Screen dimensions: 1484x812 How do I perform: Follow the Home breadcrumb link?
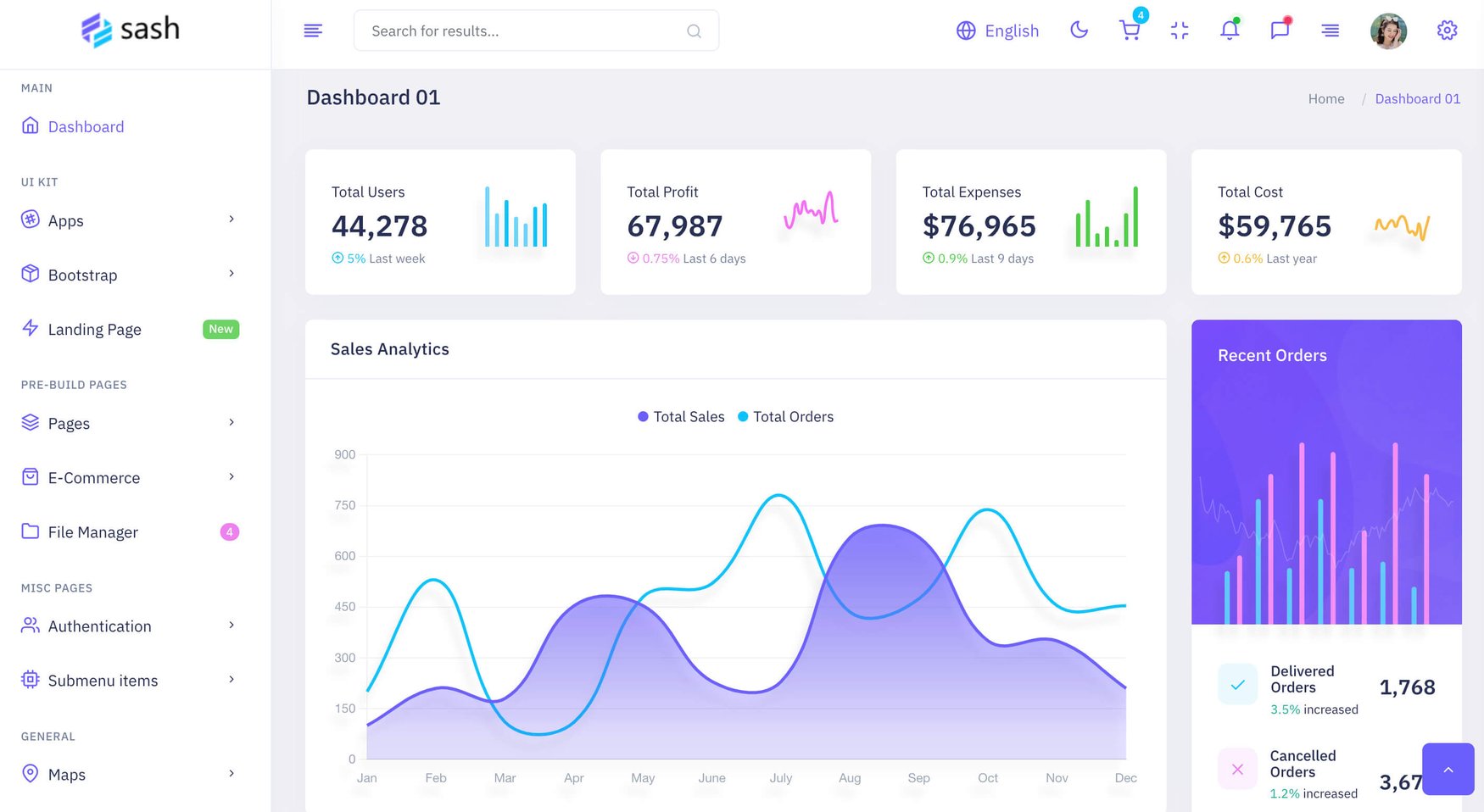(1326, 99)
